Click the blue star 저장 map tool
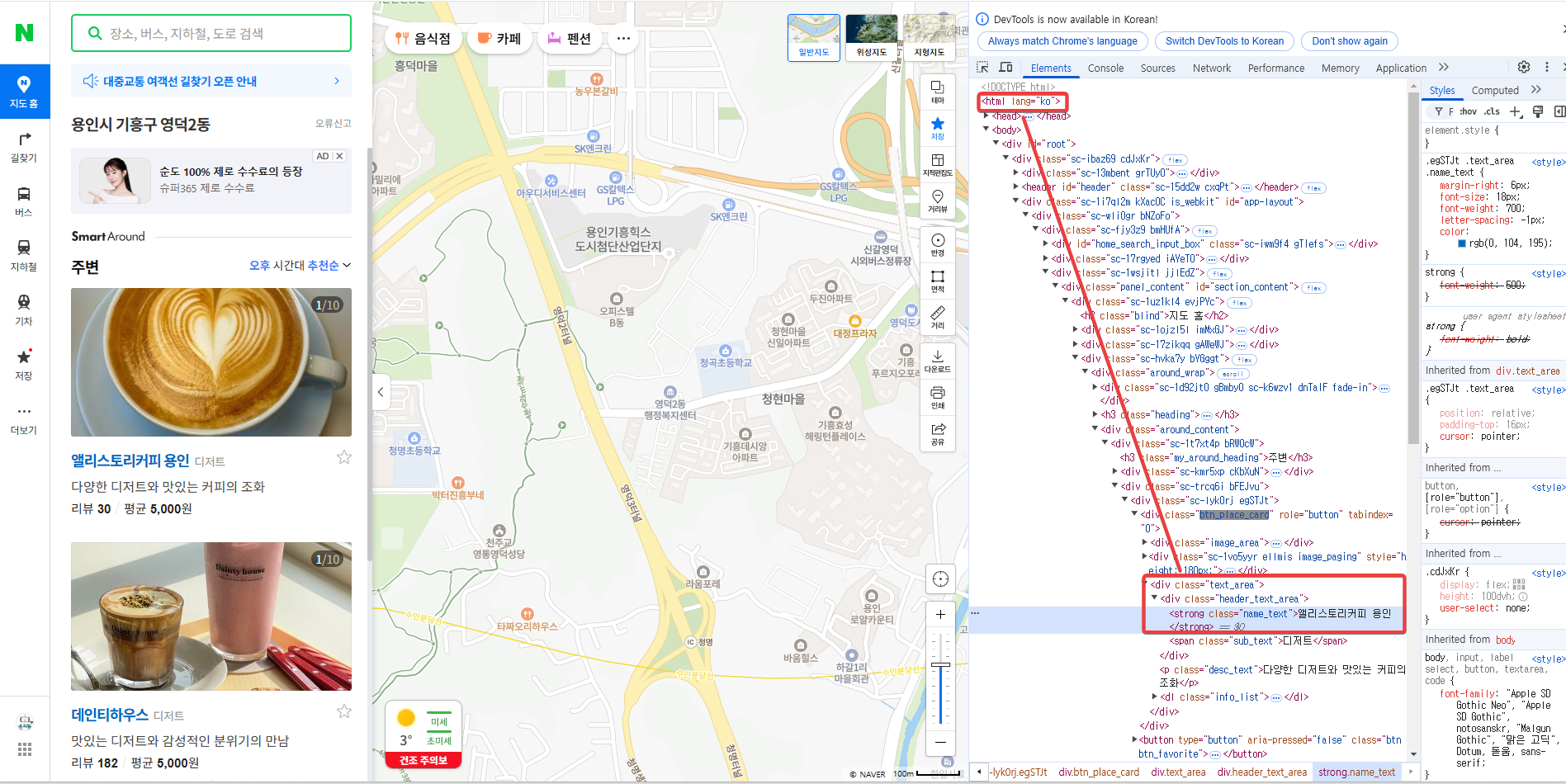Screen dimensions: 1566x784 pyautogui.click(x=938, y=128)
